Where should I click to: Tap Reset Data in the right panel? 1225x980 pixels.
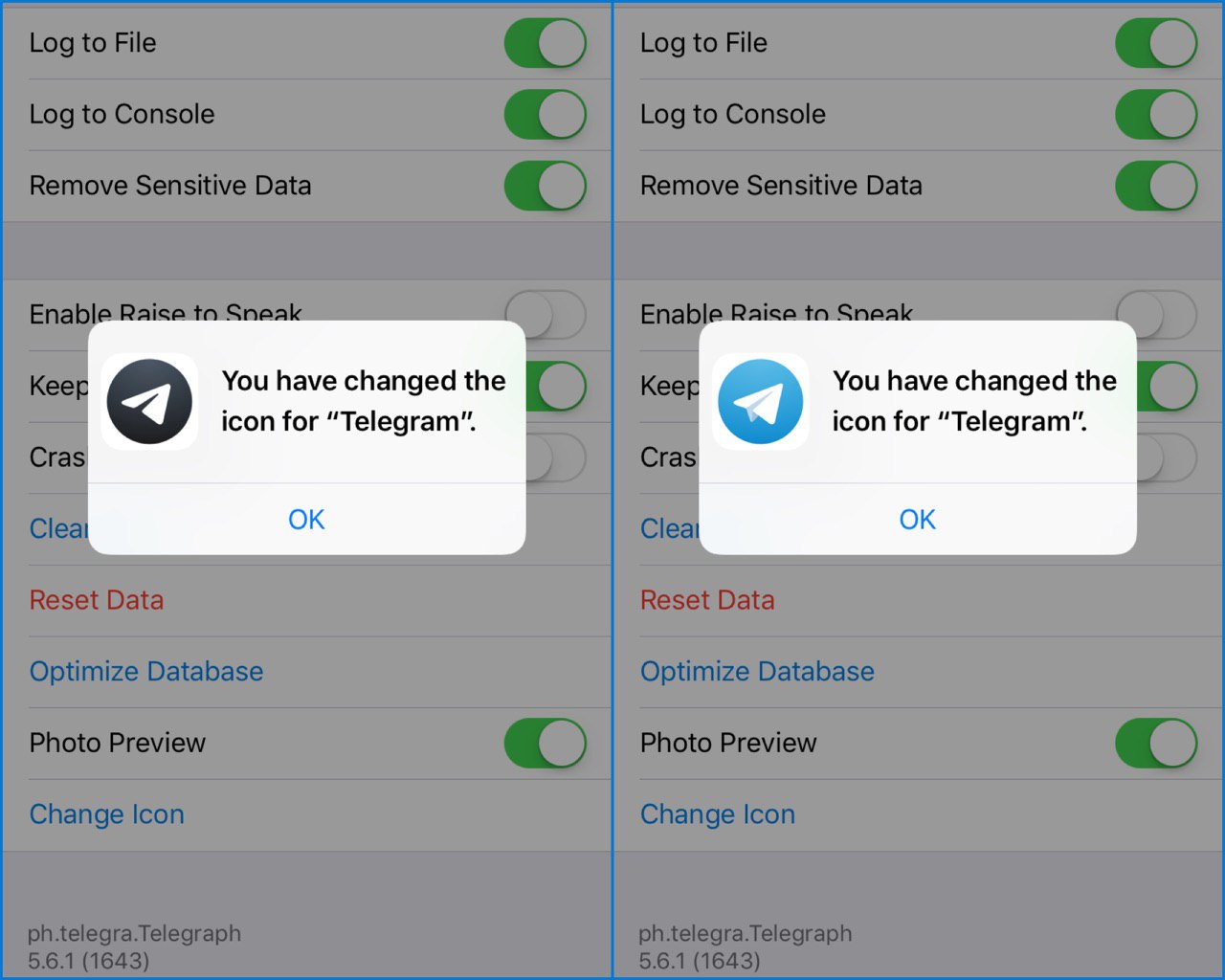(707, 600)
